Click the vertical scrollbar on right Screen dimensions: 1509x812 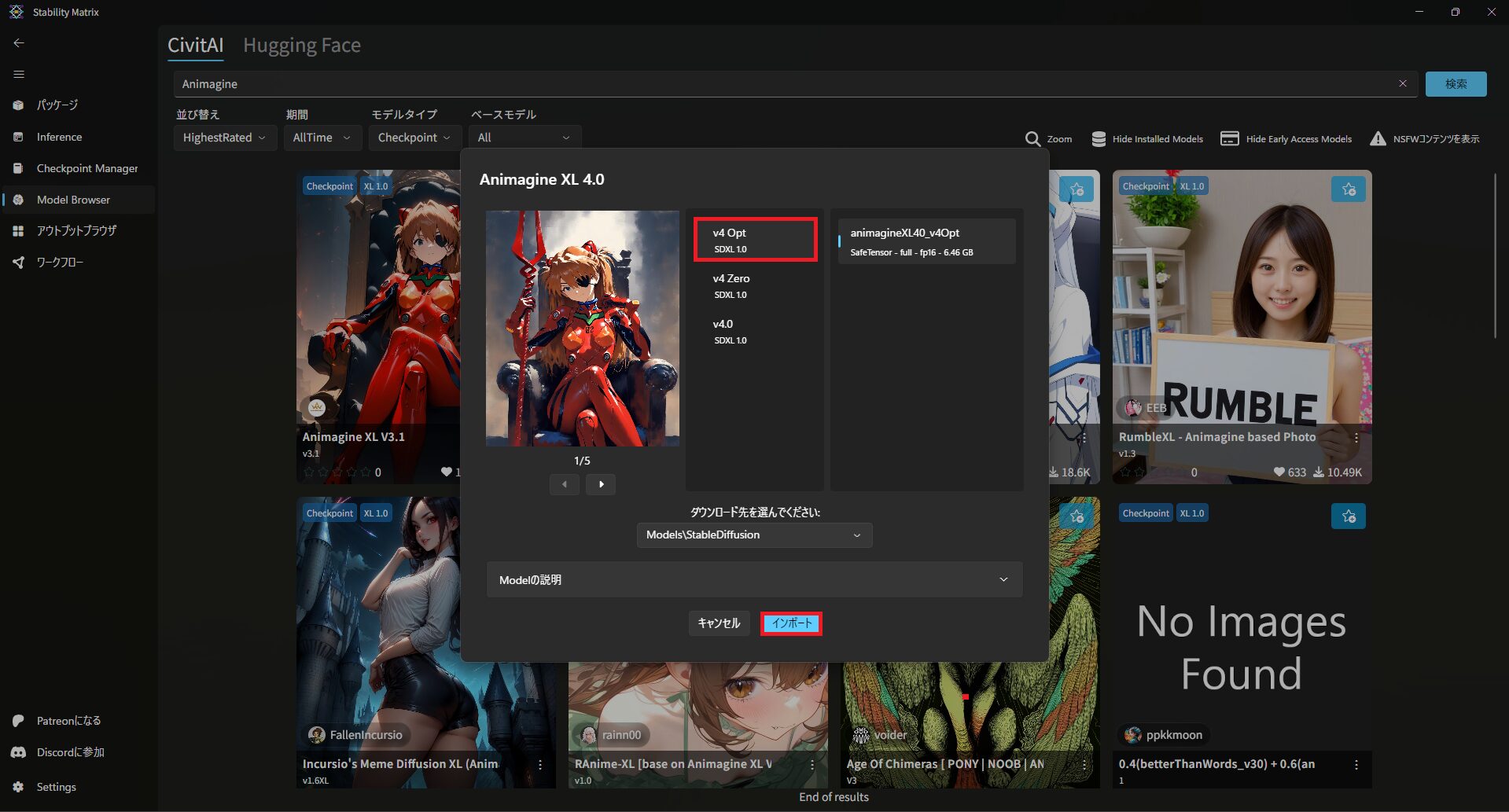pos(1495,255)
